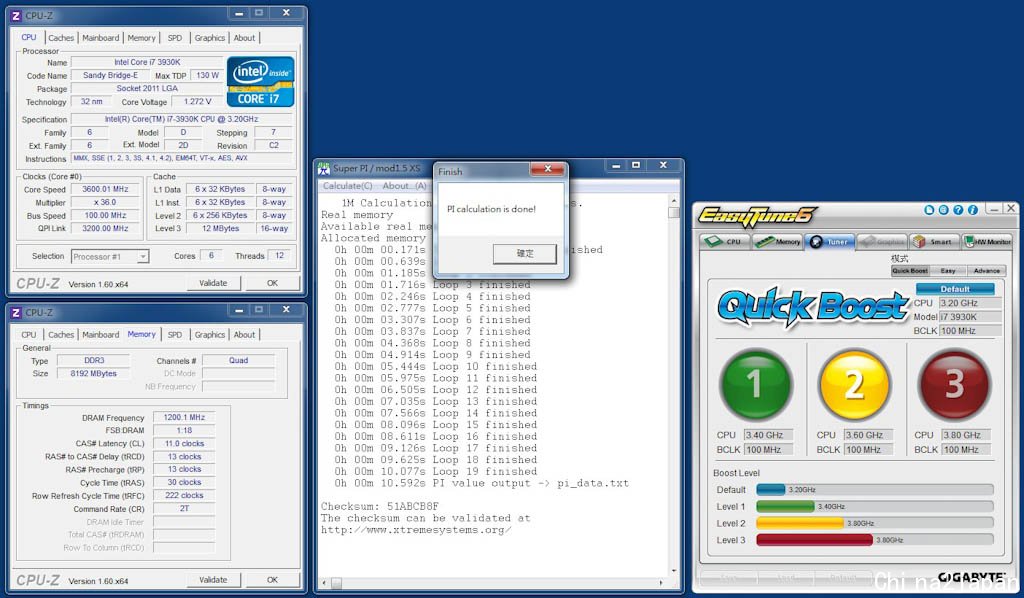This screenshot has width=1024, height=598.
Task: Click Validate in bottom CPU-Z window
Action: 213,580
